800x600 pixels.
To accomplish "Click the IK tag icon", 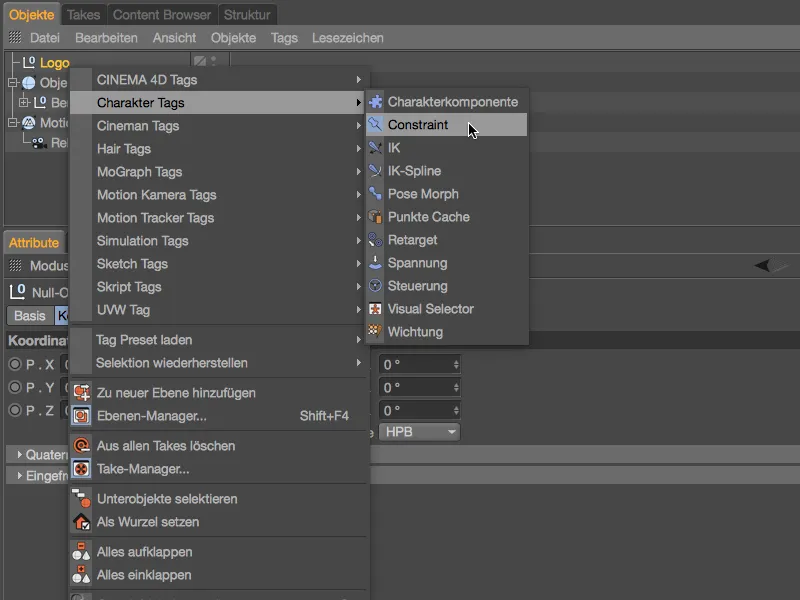I will coord(376,147).
